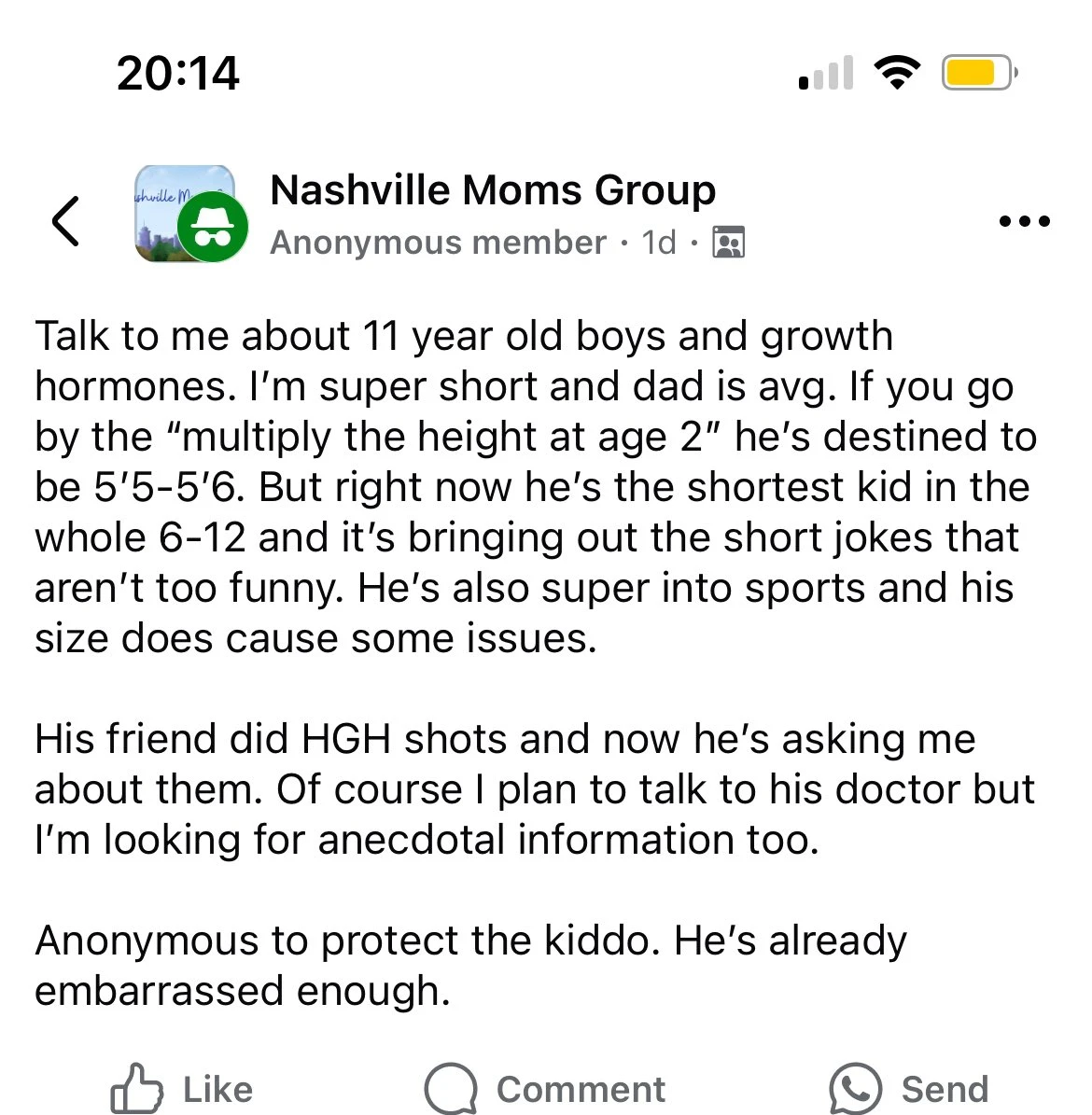The width and height of the screenshot is (1092, 1115).
Task: Tap the cellular signal bars
Action: (x=827, y=74)
